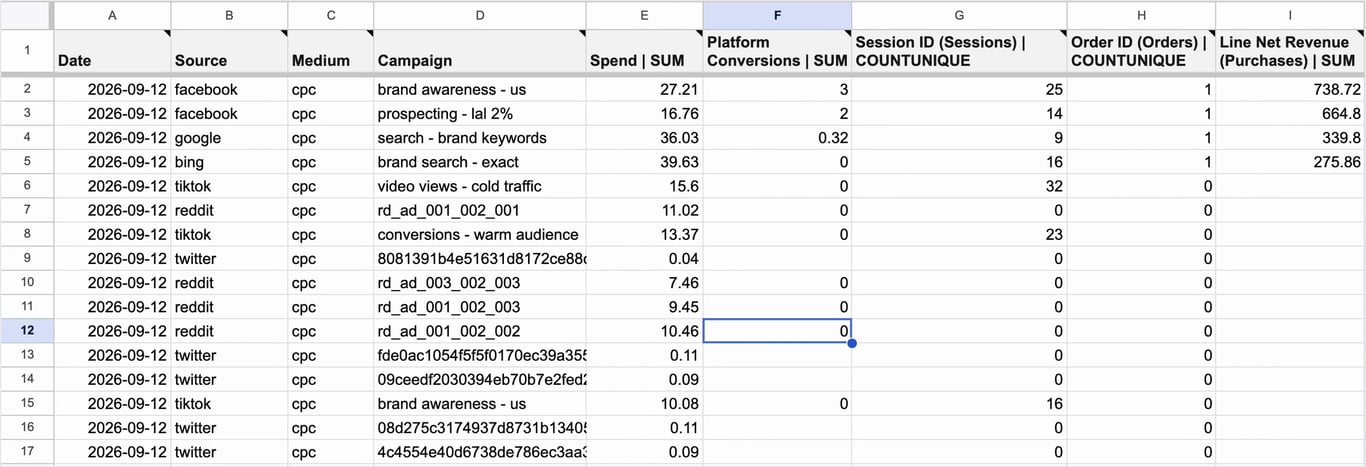Select sessions value 32

click(960, 186)
